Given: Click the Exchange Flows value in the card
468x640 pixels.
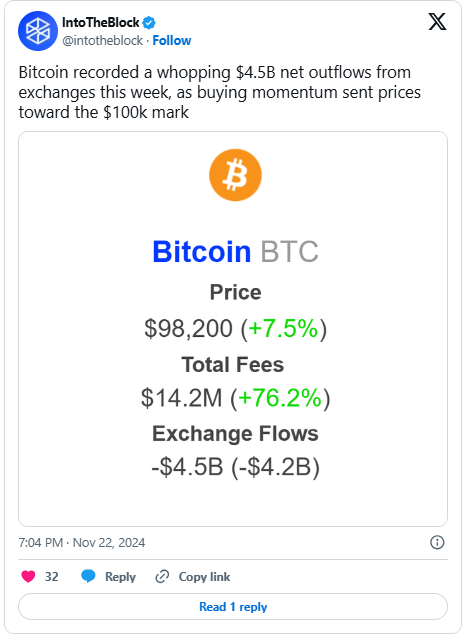Looking at the screenshot, I should 235,467.
